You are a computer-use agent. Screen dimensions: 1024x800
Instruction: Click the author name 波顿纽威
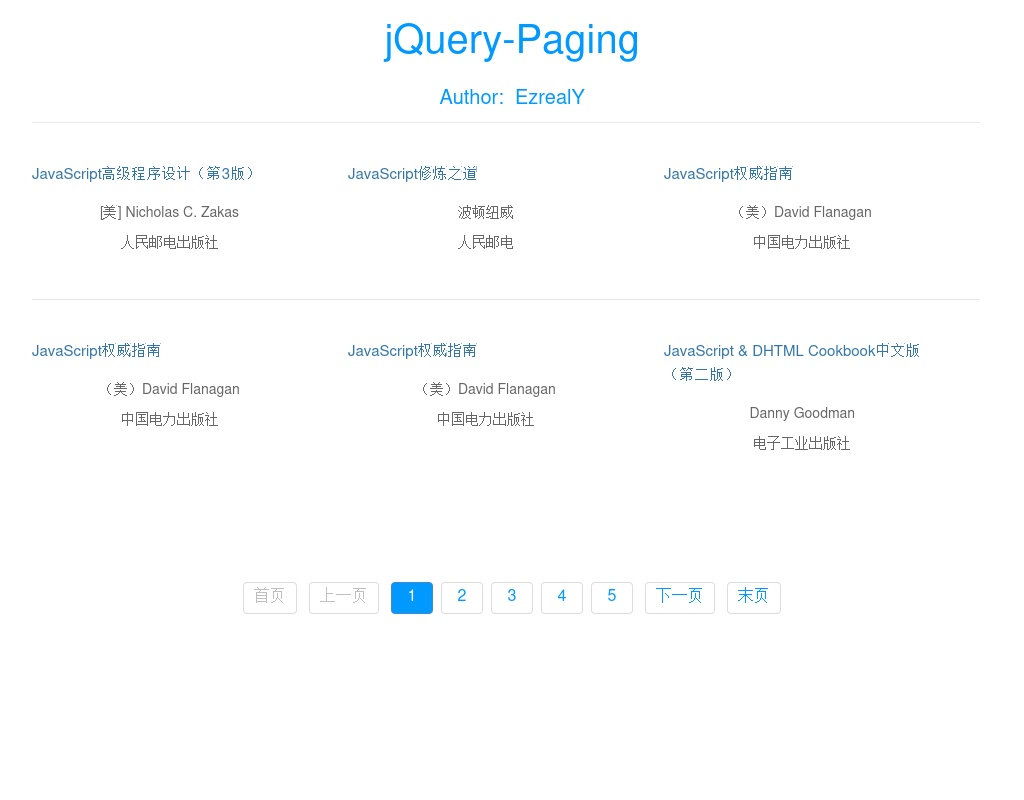[x=485, y=212]
